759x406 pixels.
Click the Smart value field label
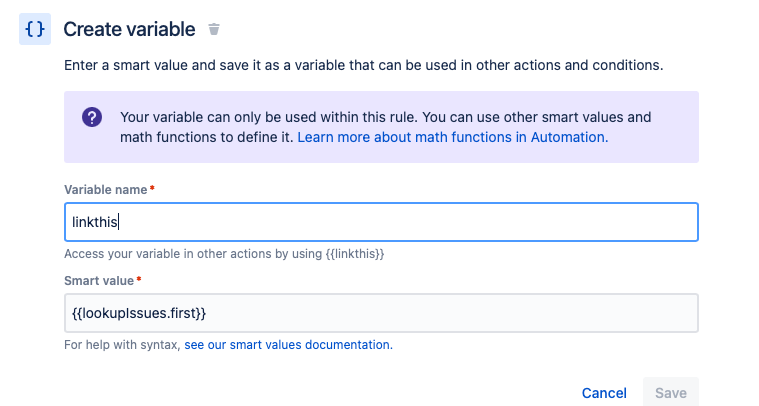(x=99, y=280)
